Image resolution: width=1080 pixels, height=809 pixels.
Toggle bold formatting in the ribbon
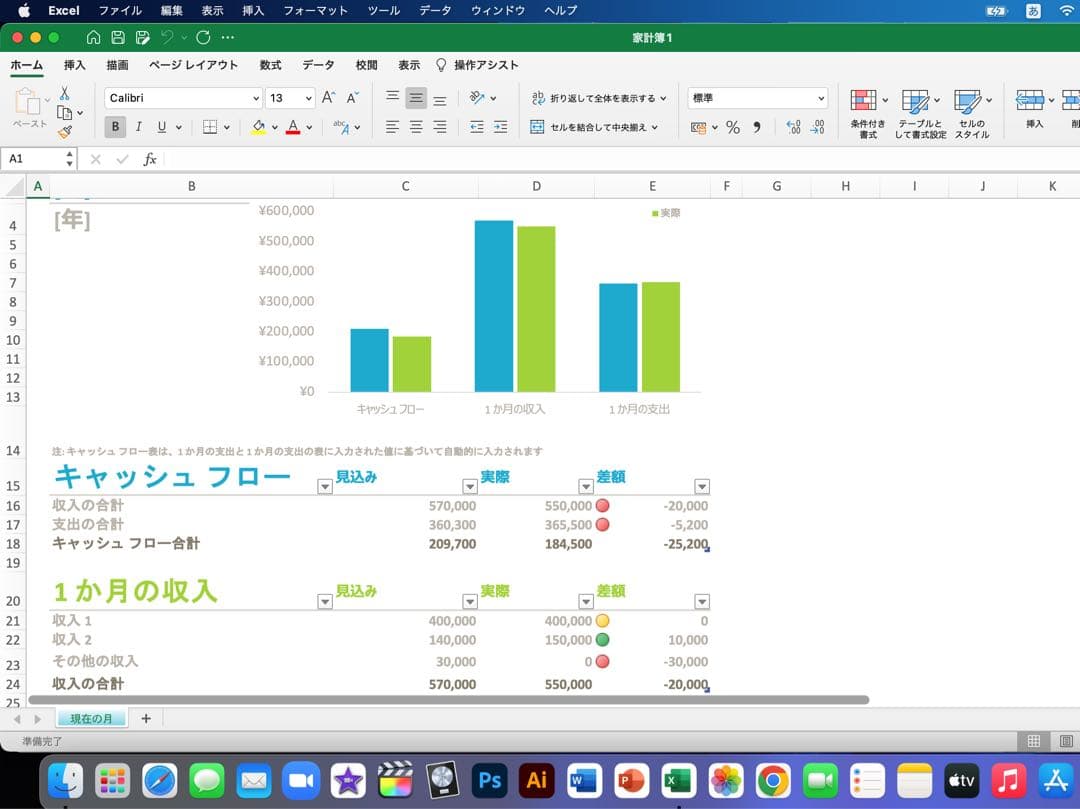[115, 126]
